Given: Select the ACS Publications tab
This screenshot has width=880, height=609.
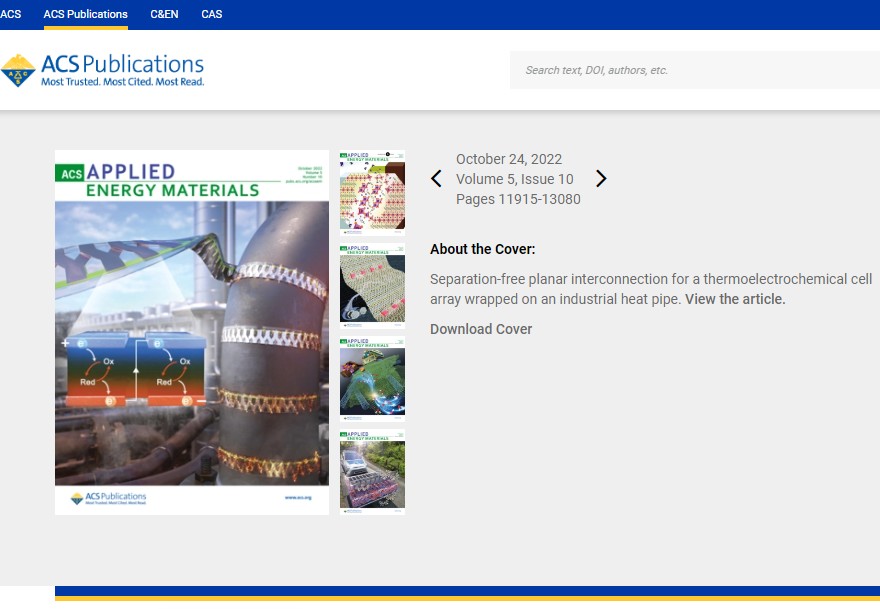Looking at the screenshot, I should (85, 14).
